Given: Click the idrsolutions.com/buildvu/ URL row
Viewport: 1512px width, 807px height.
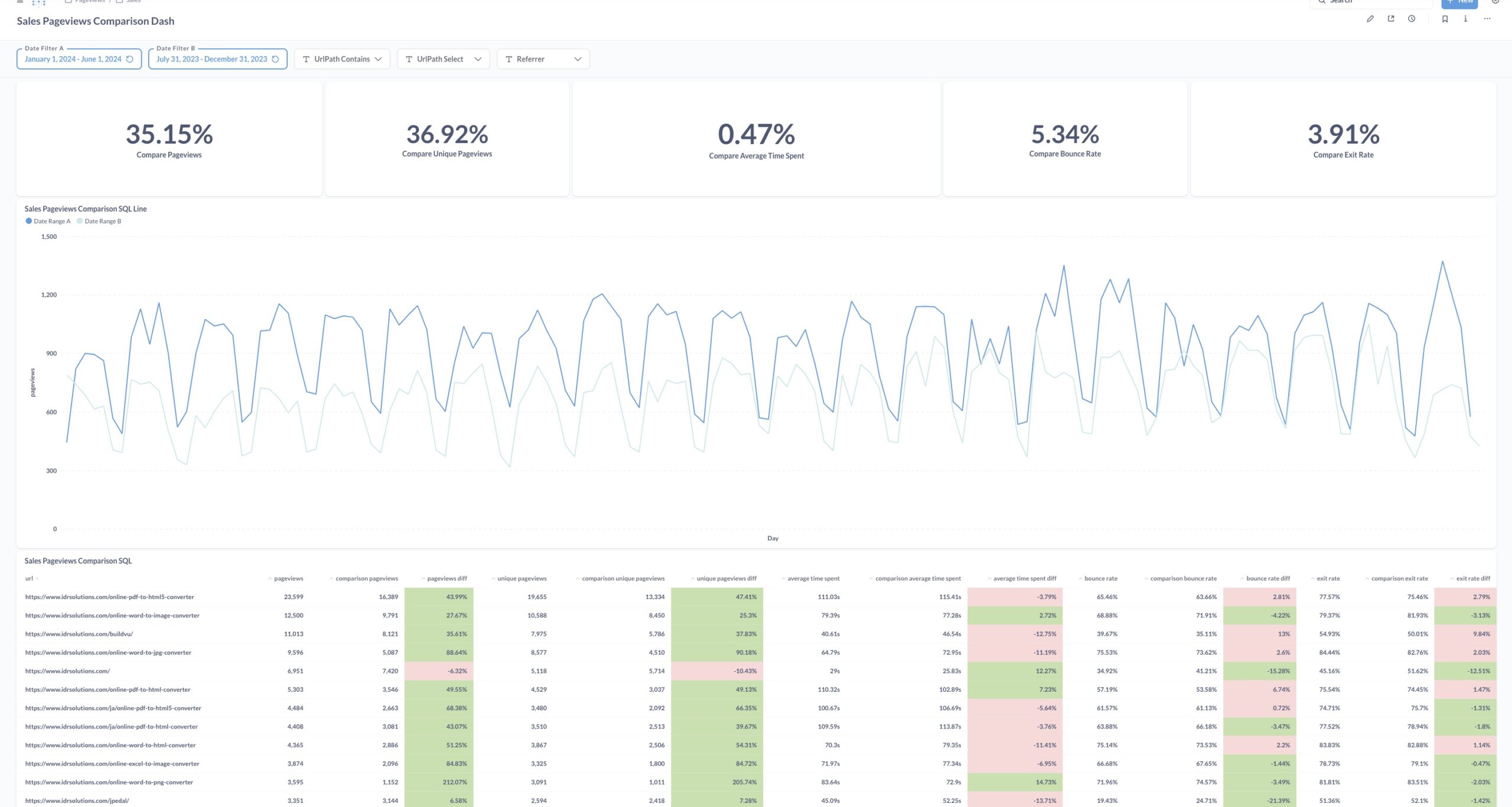Looking at the screenshot, I should tap(79, 634).
